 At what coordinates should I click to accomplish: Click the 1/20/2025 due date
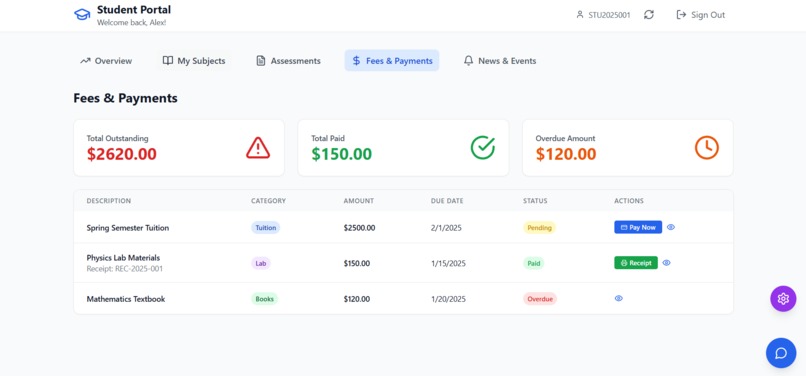448,299
